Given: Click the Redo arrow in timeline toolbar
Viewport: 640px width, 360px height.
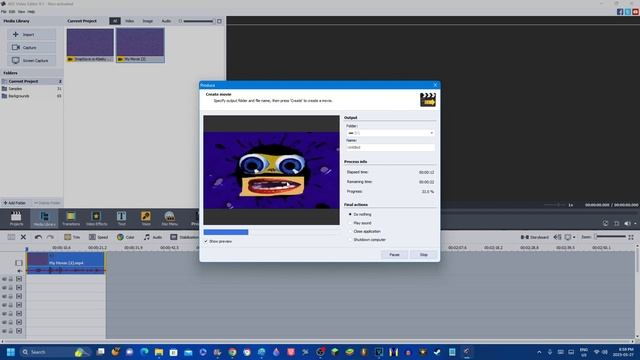Looking at the screenshot, I should coord(50,237).
